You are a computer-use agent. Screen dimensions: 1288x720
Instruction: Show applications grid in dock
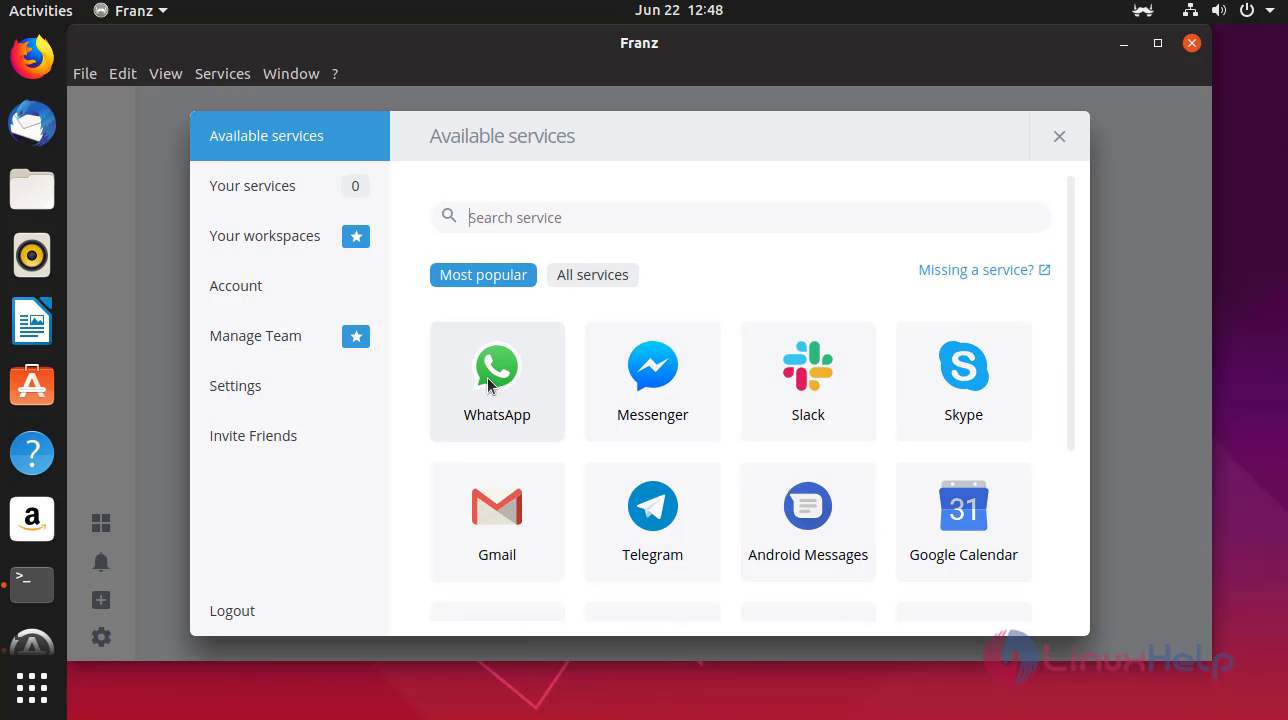[x=32, y=688]
